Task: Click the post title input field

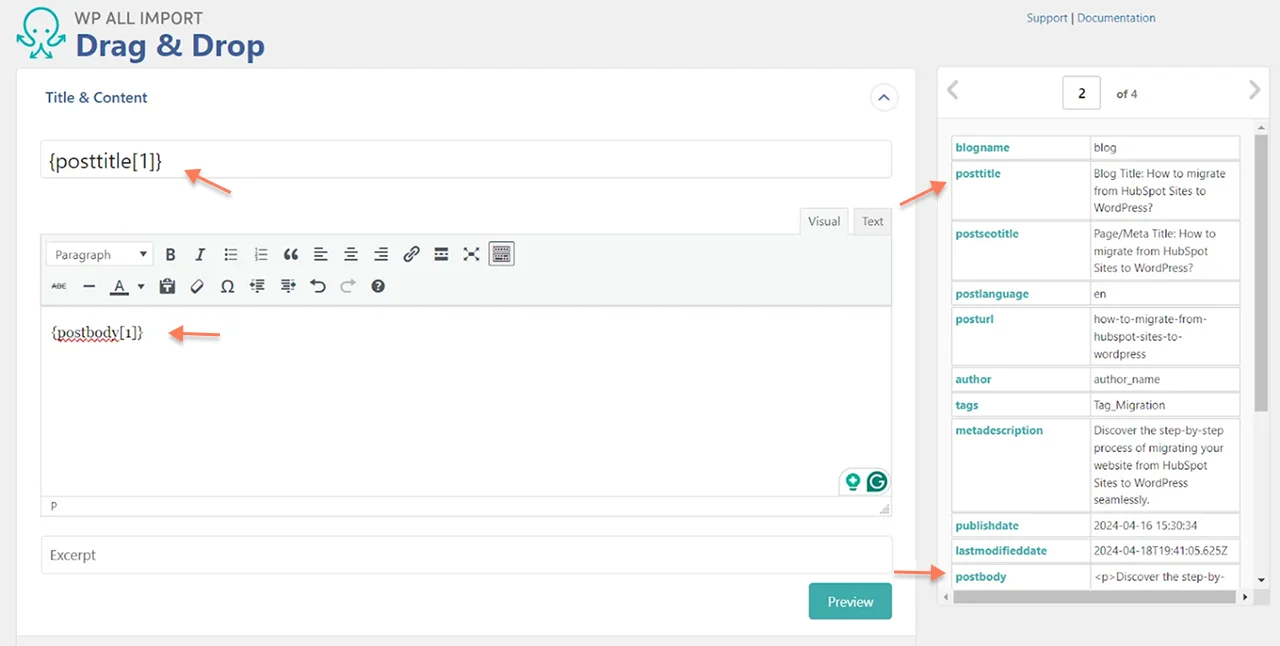Action: pyautogui.click(x=466, y=160)
